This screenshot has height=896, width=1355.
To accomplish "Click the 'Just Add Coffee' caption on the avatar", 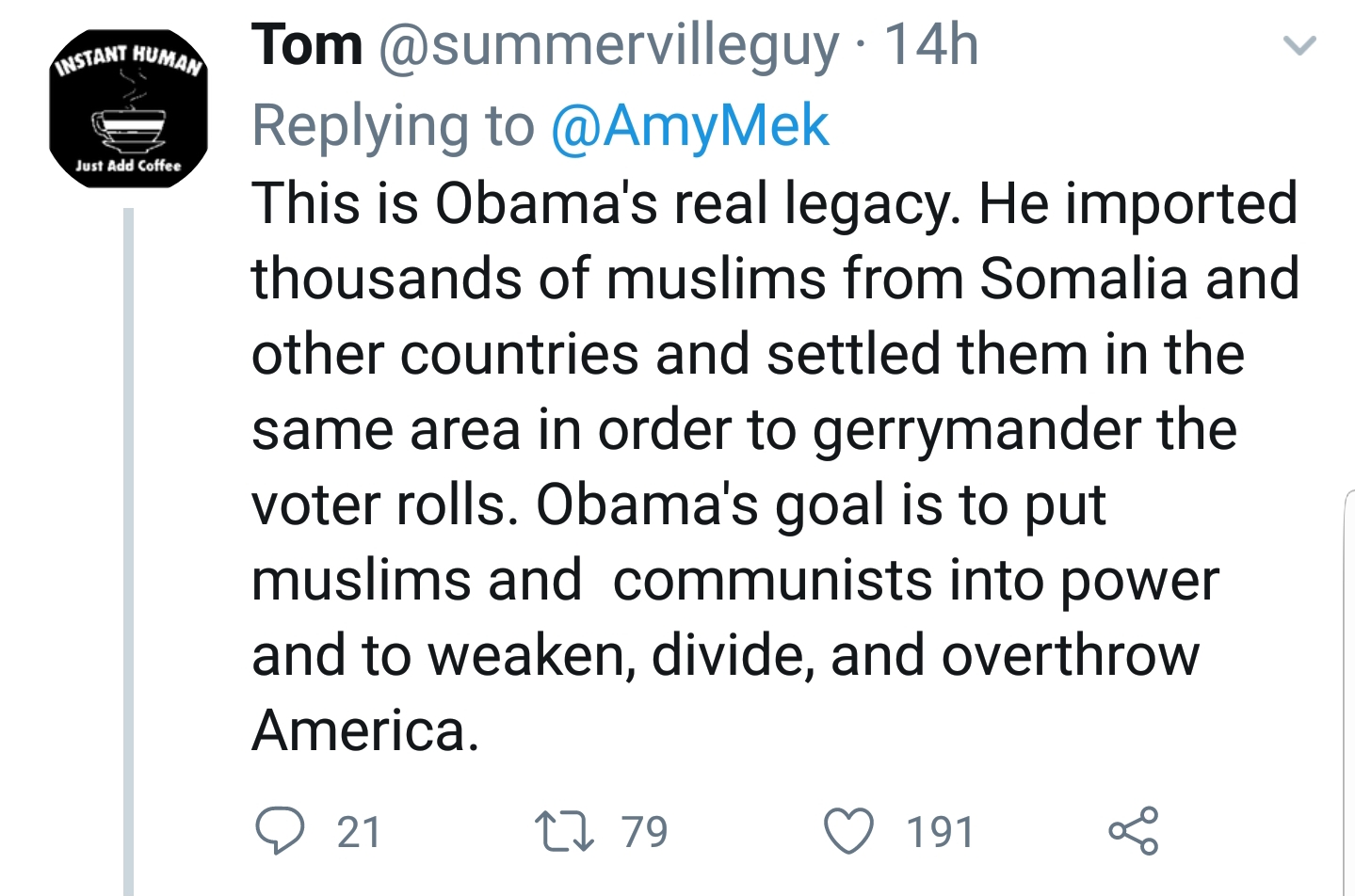I will point(128,166).
